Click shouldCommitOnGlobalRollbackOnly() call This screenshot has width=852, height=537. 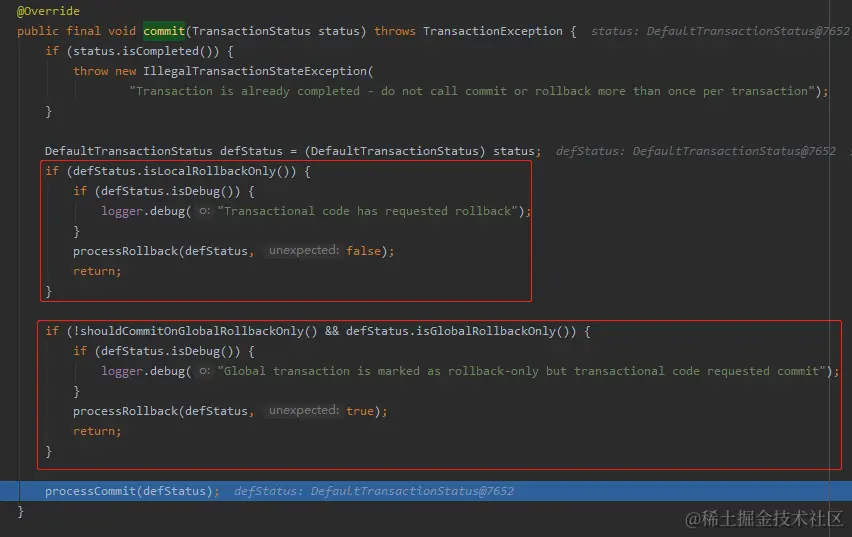coord(198,331)
